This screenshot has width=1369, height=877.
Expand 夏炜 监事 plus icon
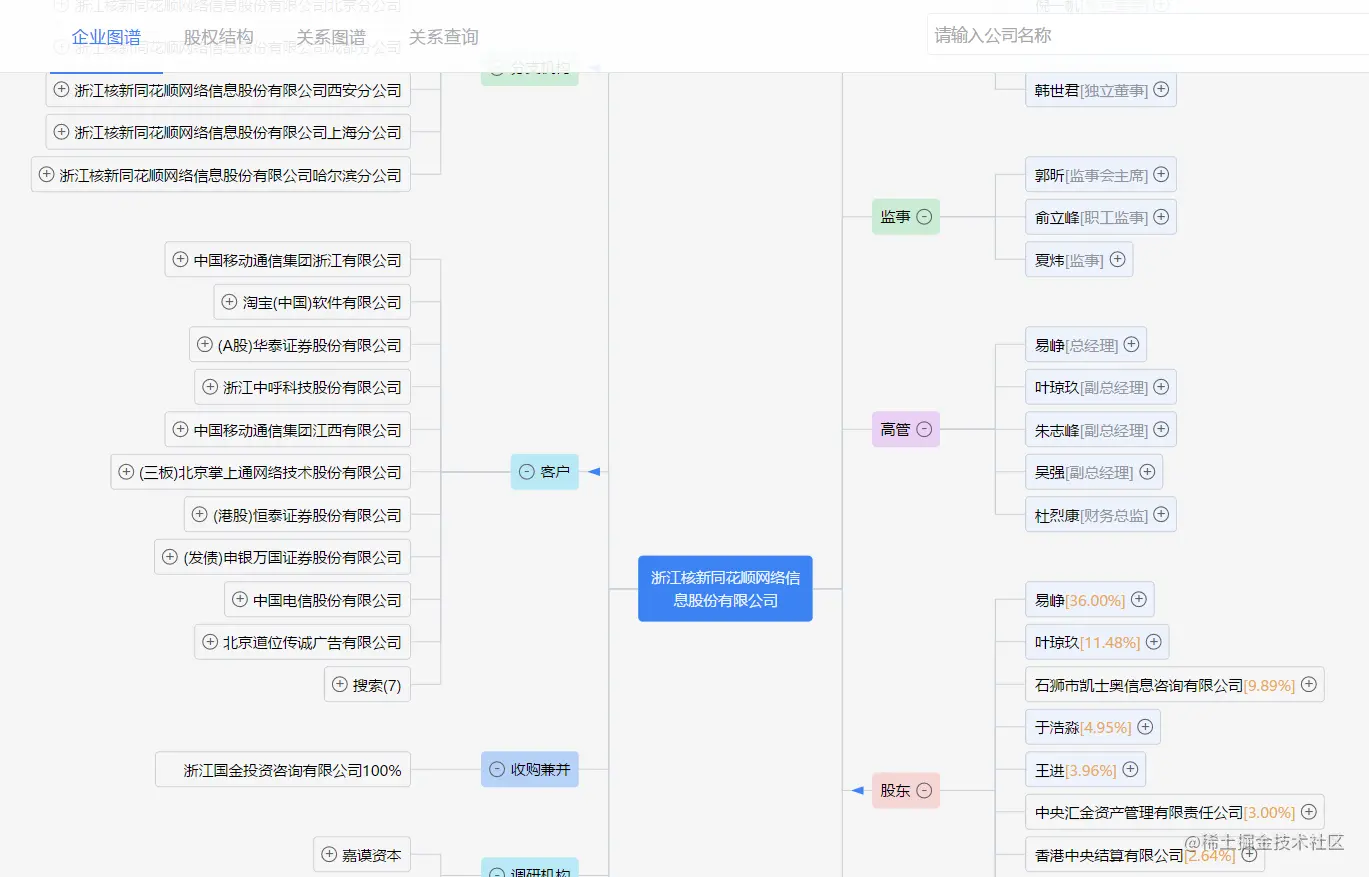[x=1117, y=259]
